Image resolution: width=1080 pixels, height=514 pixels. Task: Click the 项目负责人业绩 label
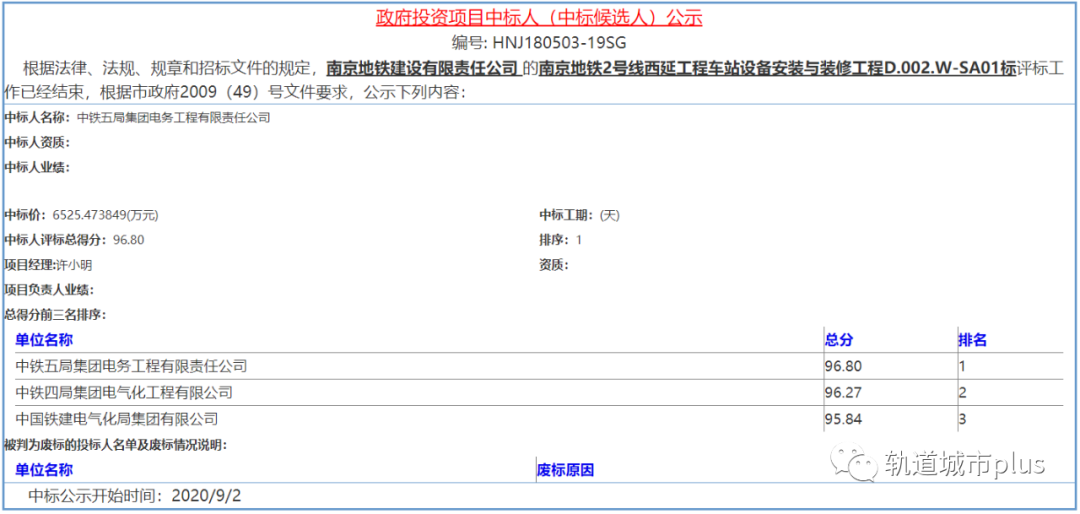(49, 290)
